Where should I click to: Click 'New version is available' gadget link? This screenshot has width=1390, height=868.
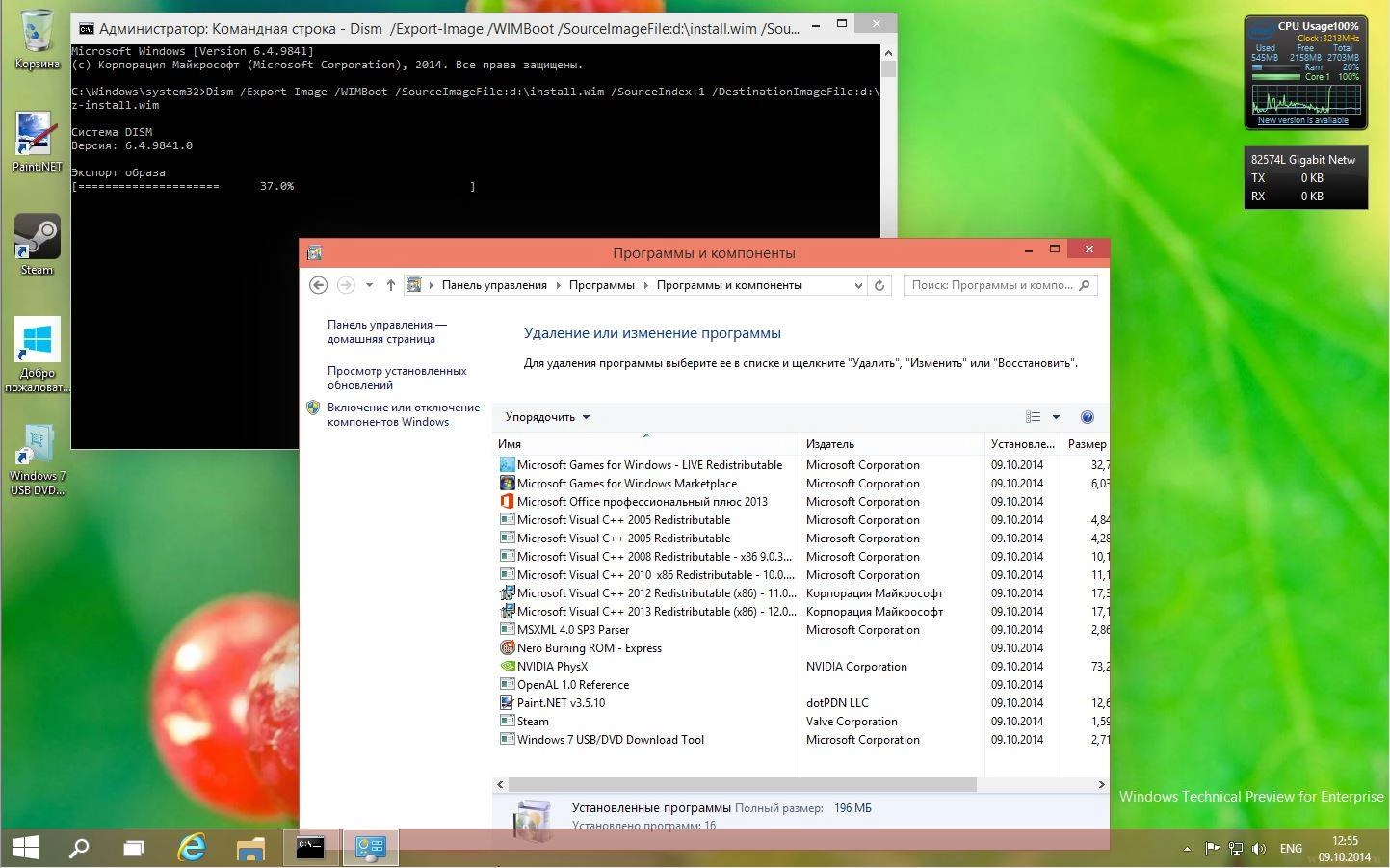point(1303,120)
